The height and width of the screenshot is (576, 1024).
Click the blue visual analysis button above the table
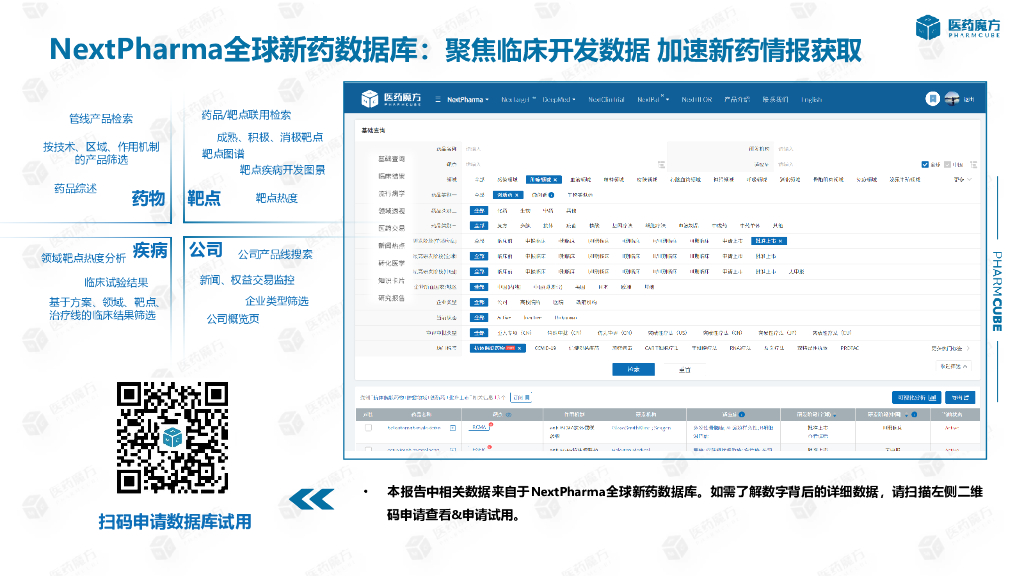point(915,397)
